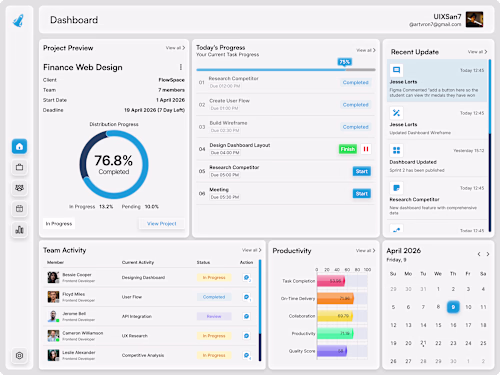Click the 75% progress bar marker
Viewport: 500px width, 375px height.
pyautogui.click(x=344, y=62)
